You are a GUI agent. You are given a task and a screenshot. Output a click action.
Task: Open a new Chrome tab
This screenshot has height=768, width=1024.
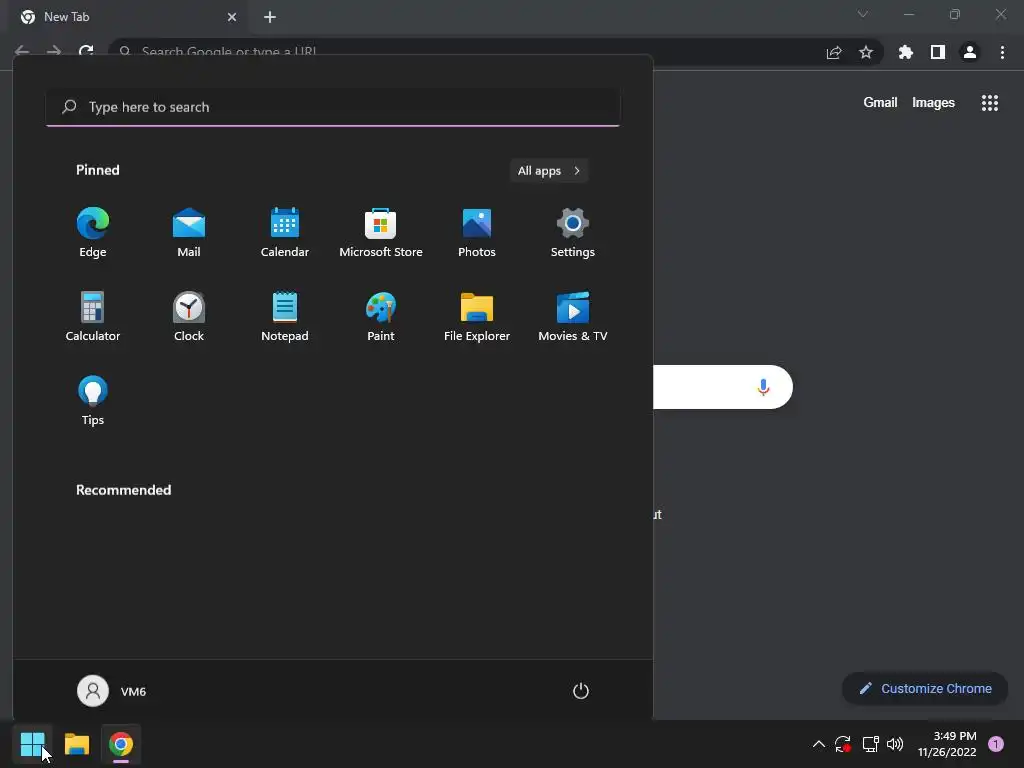point(270,17)
